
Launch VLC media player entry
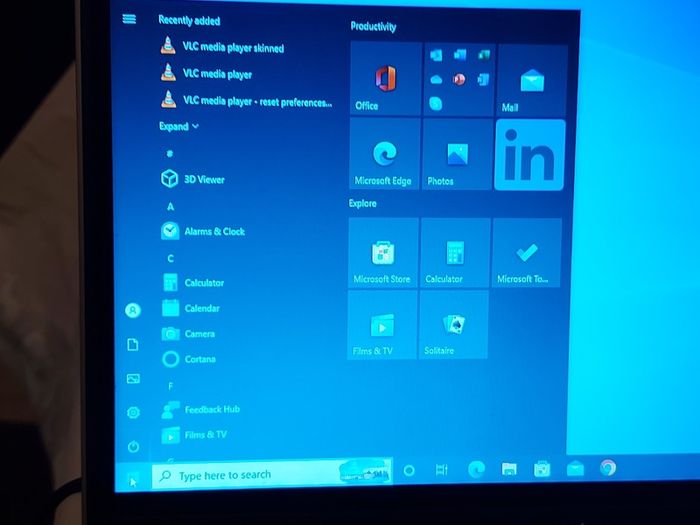click(x=206, y=73)
